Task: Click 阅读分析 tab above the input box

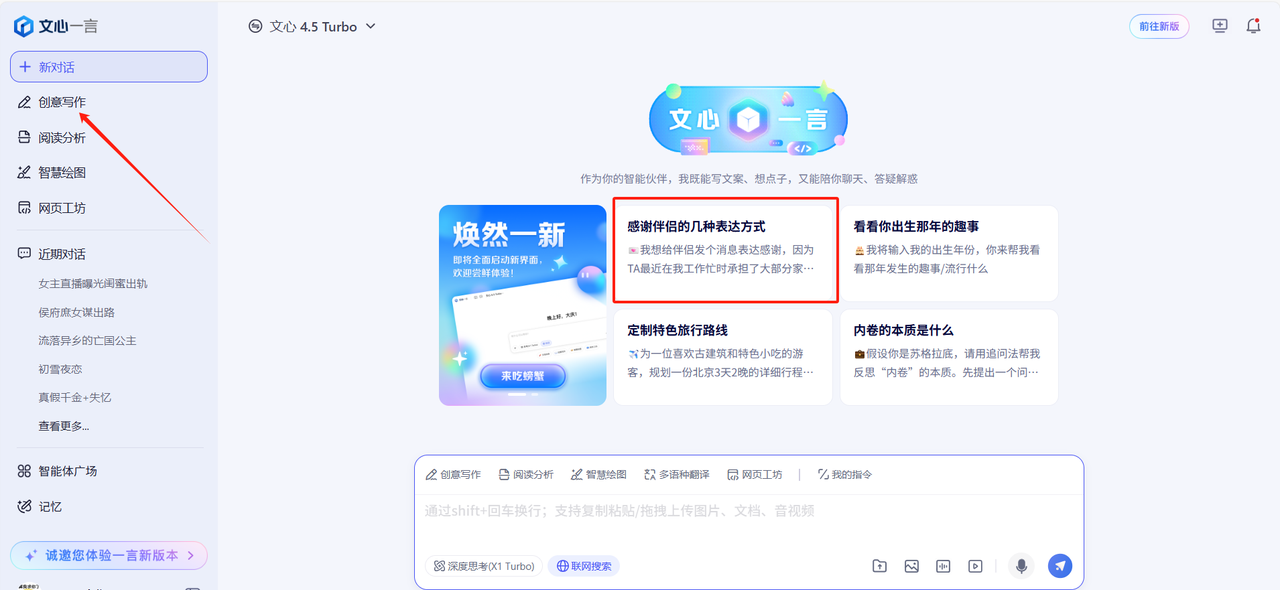Action: (526, 475)
